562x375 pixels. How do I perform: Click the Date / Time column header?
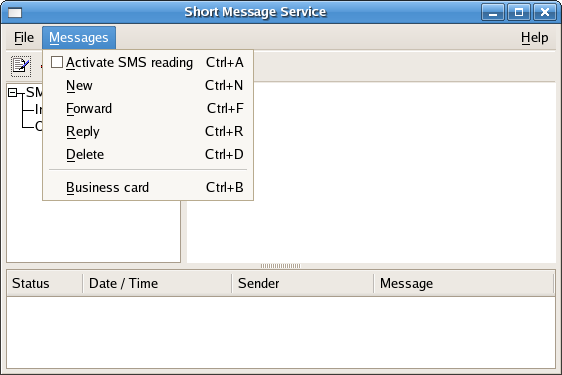click(157, 283)
